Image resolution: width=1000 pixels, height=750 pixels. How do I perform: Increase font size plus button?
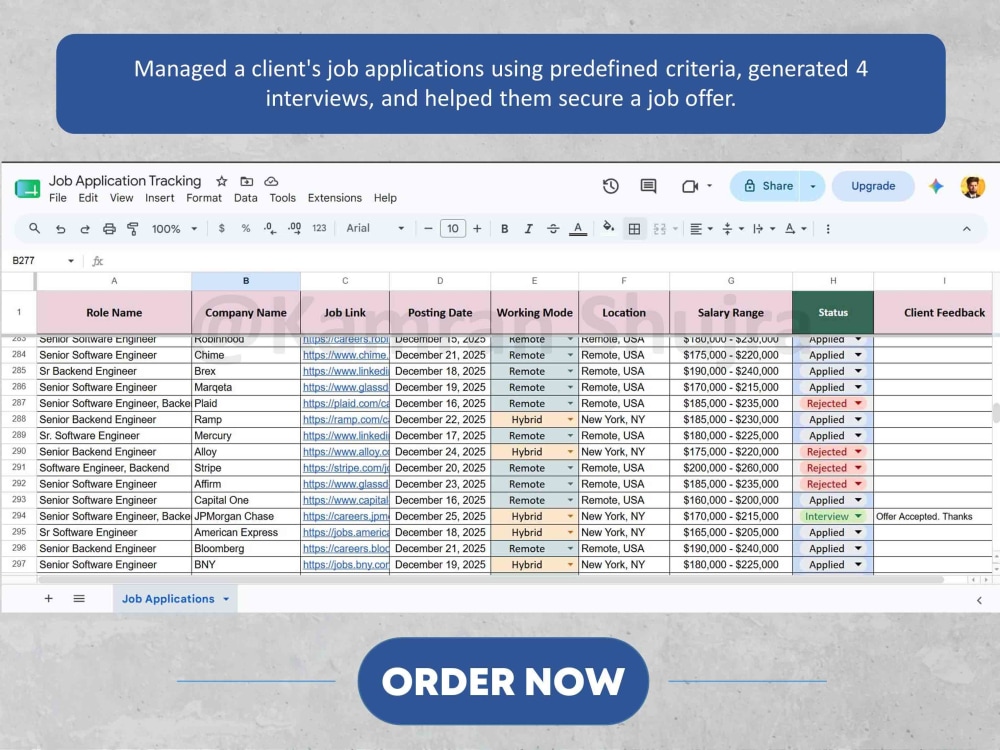(x=477, y=228)
